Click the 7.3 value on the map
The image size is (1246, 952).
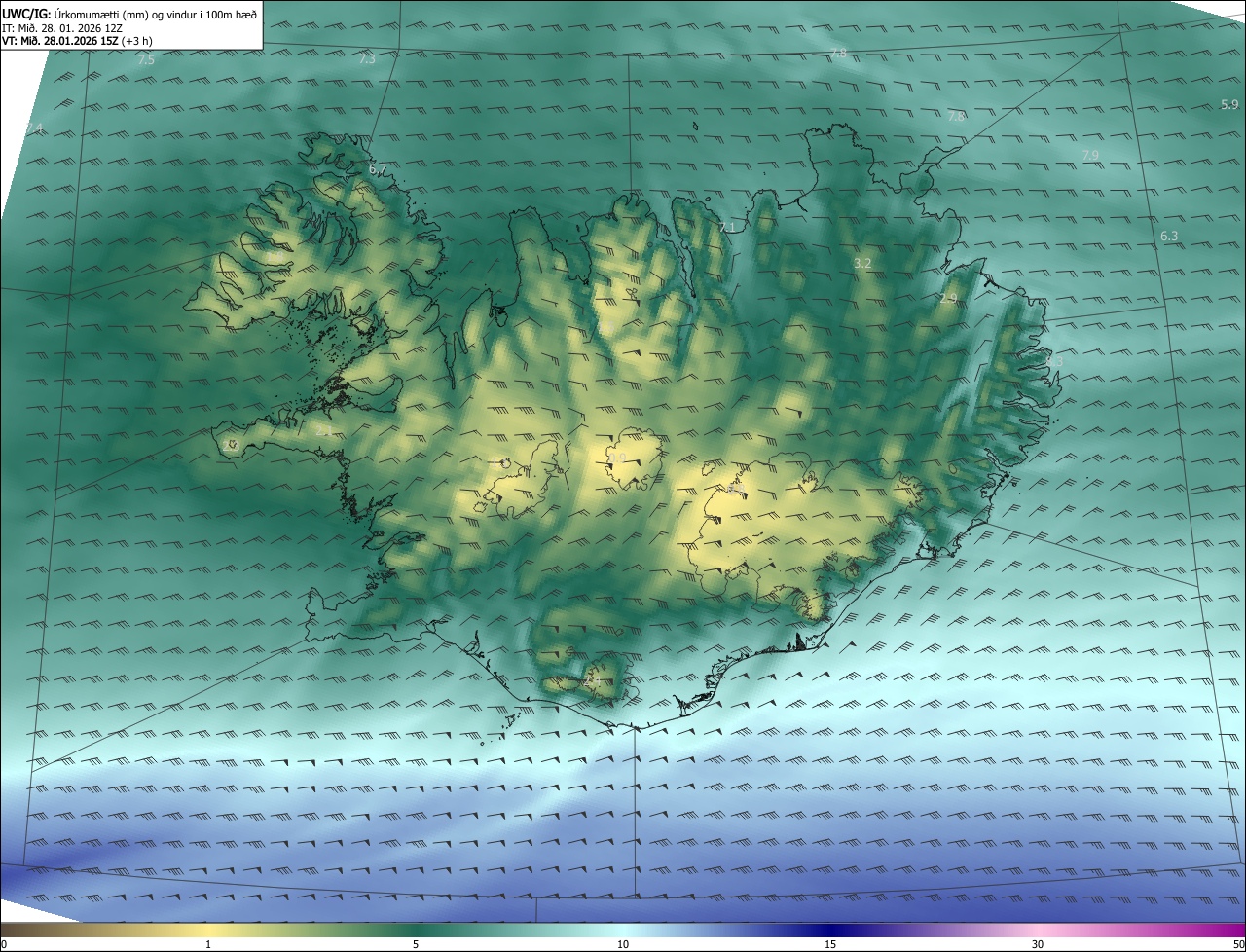[x=367, y=59]
